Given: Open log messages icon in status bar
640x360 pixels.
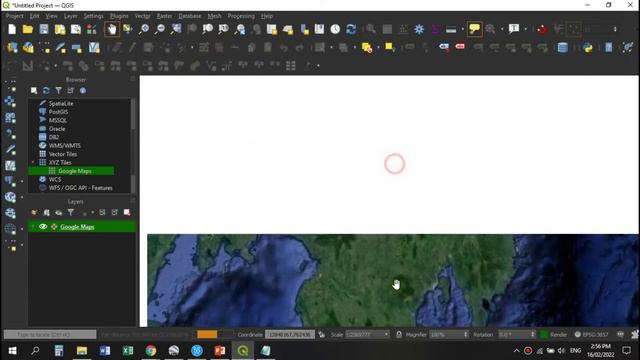Looking at the screenshot, I should (x=620, y=335).
